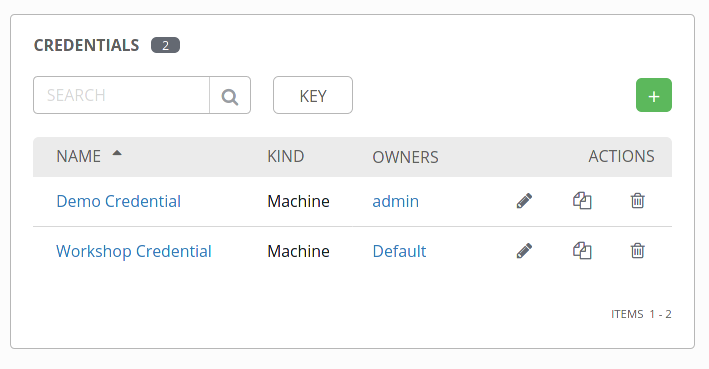Copy the Demo Credential
The height and width of the screenshot is (369, 709).
[582, 201]
